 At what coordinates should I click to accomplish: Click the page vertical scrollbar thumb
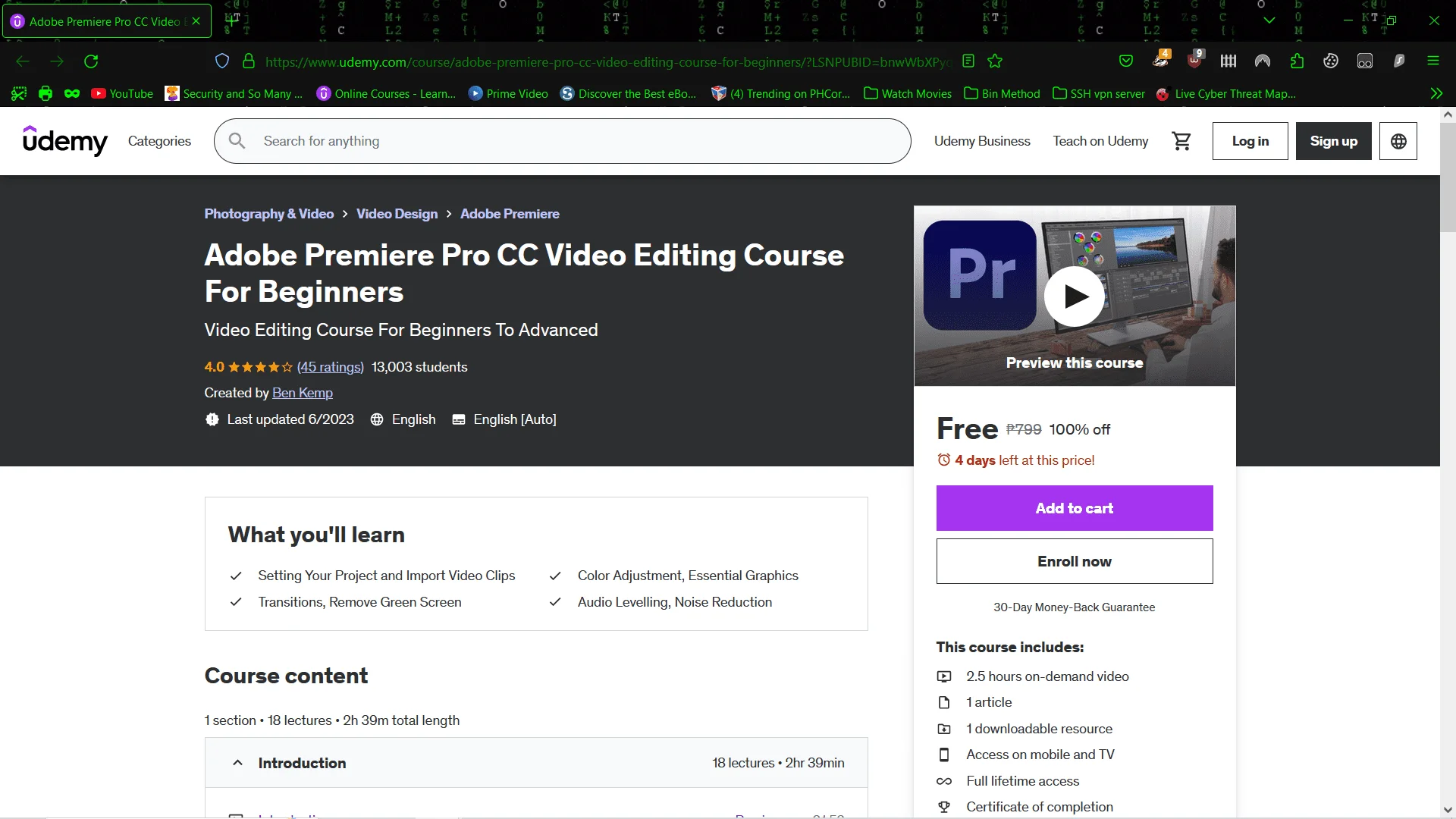(1448, 178)
